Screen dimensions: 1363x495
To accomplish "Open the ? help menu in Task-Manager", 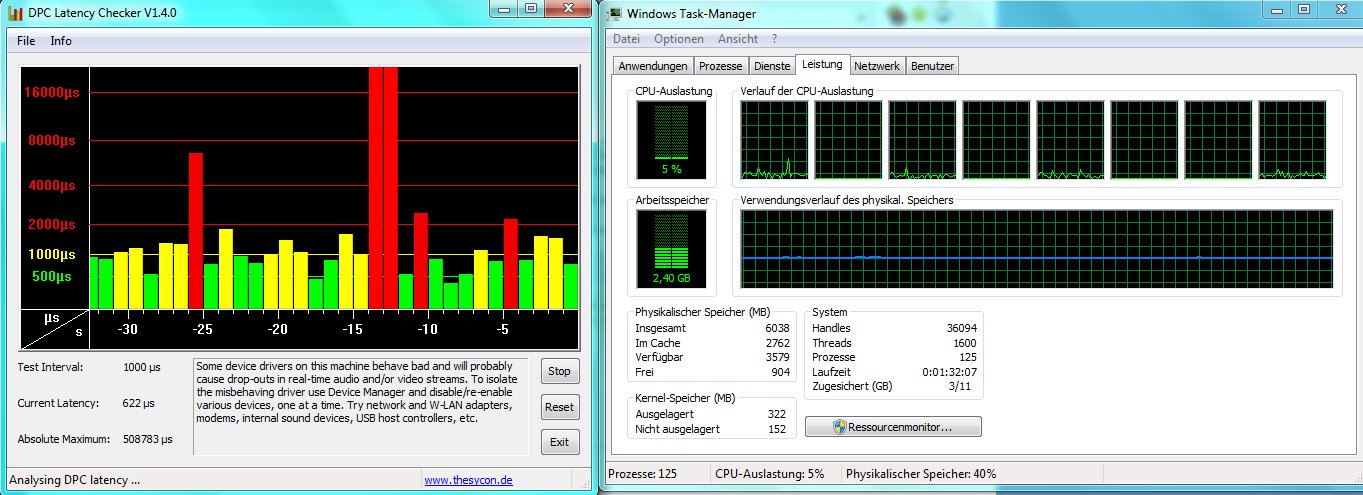I will 774,39.
